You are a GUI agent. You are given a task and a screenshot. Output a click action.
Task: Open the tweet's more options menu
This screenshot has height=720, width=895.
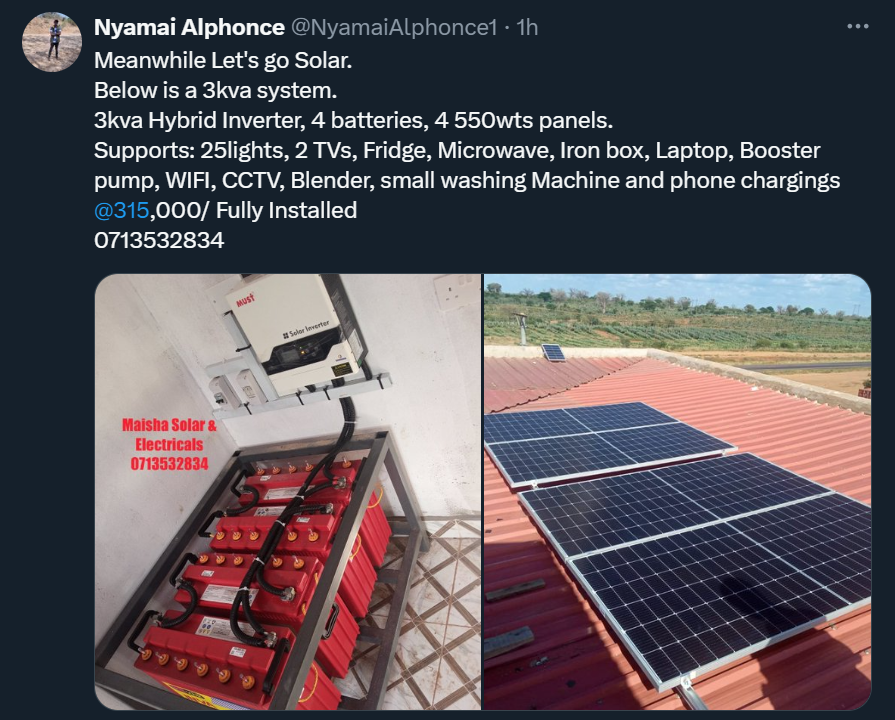coord(857,27)
